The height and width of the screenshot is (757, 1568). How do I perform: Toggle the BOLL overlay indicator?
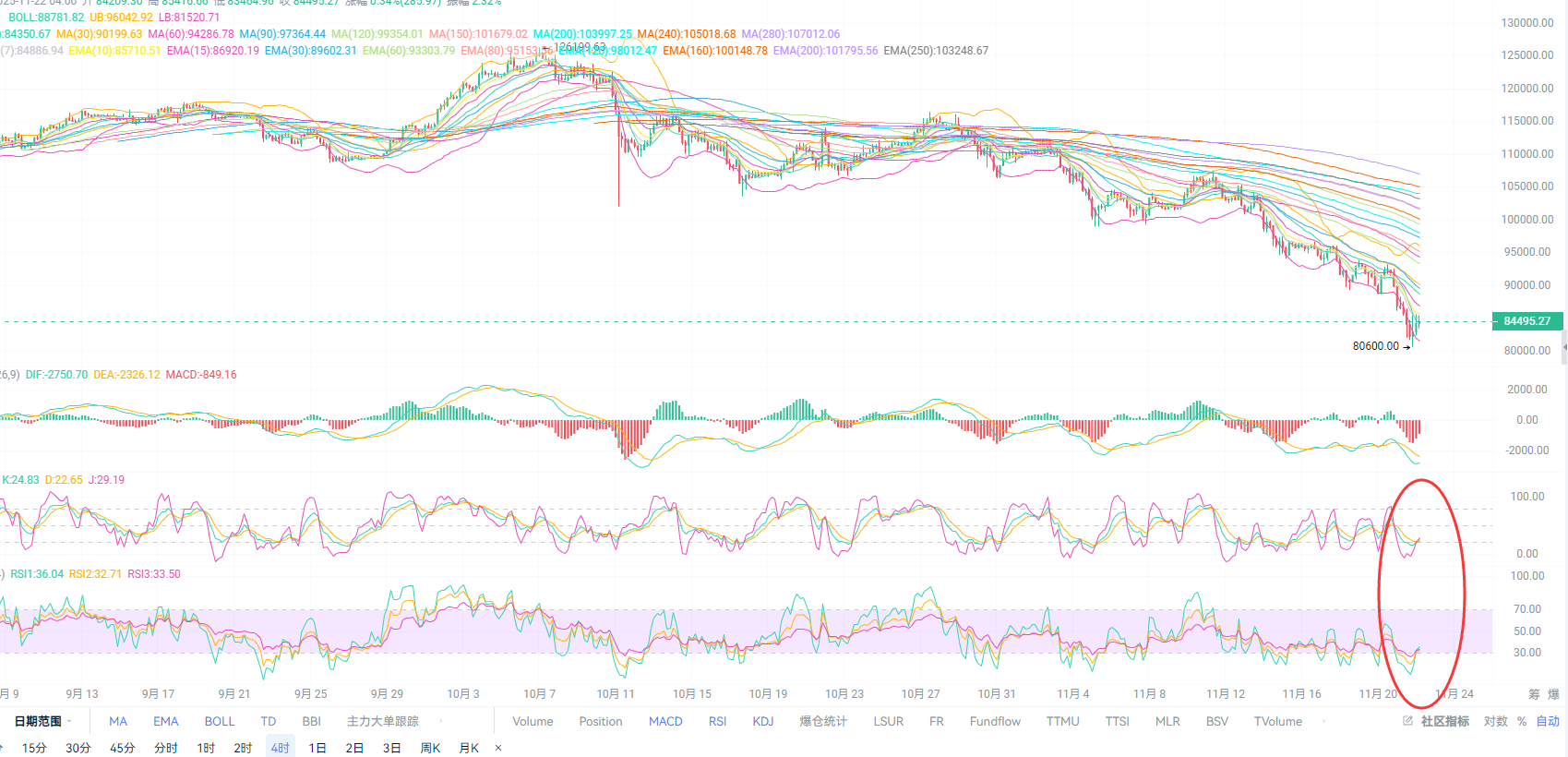220,721
